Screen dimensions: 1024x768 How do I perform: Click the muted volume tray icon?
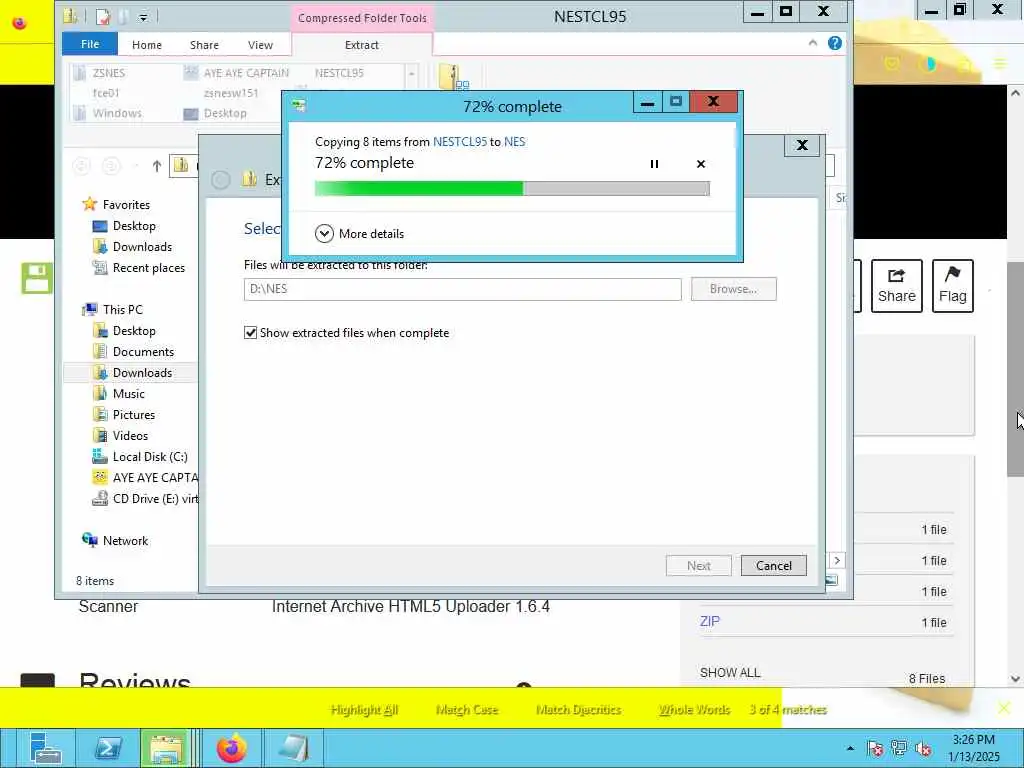(x=923, y=748)
